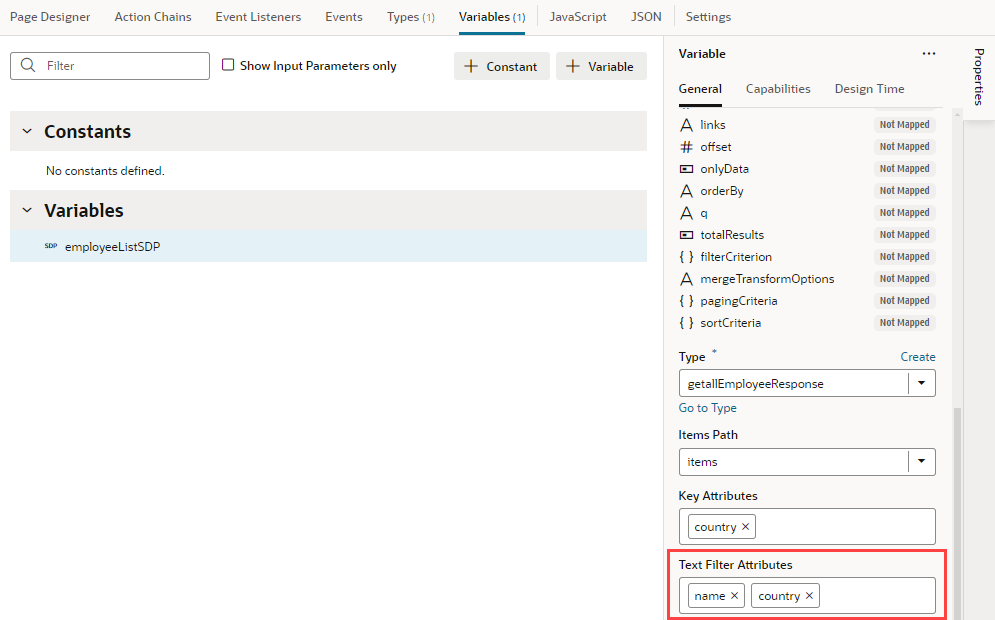Click Not Mapped for links
This screenshot has width=995, height=620.
[904, 125]
